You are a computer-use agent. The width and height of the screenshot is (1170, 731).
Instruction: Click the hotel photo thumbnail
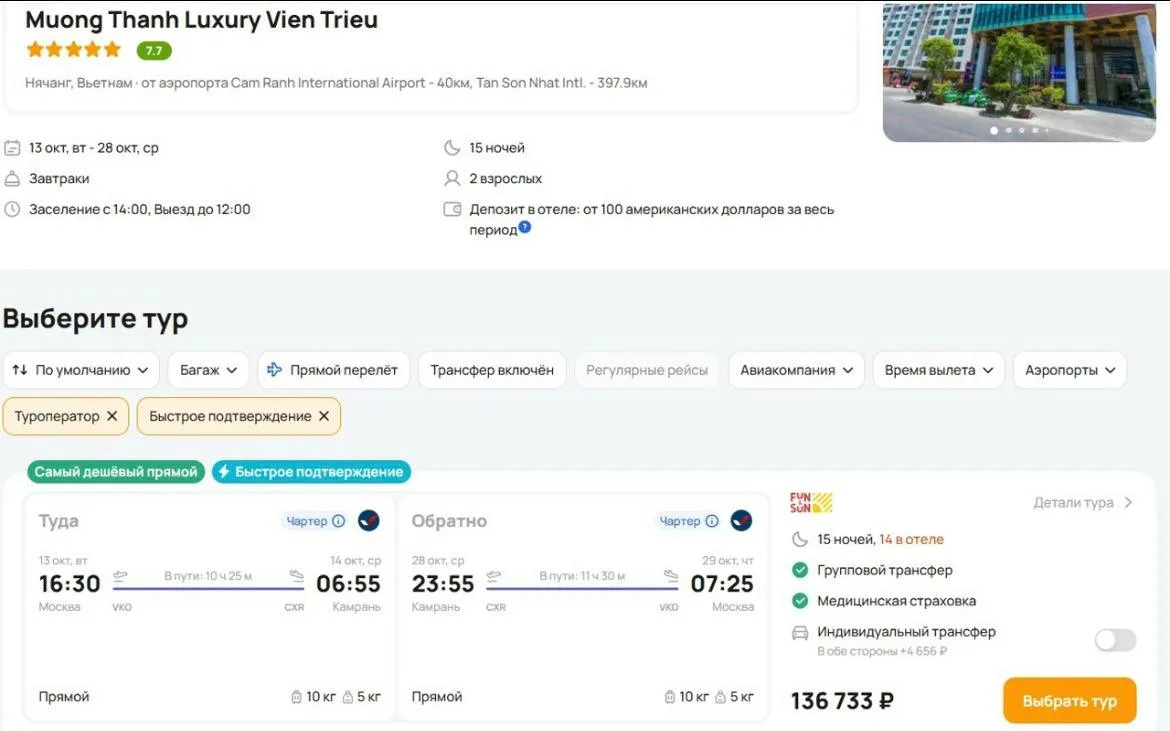[x=1019, y=71]
